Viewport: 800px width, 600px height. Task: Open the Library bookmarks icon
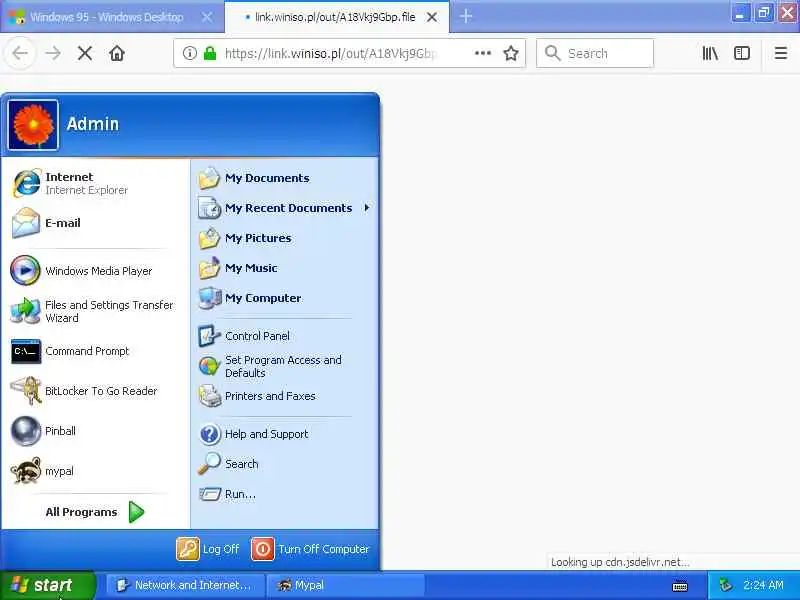click(x=710, y=53)
